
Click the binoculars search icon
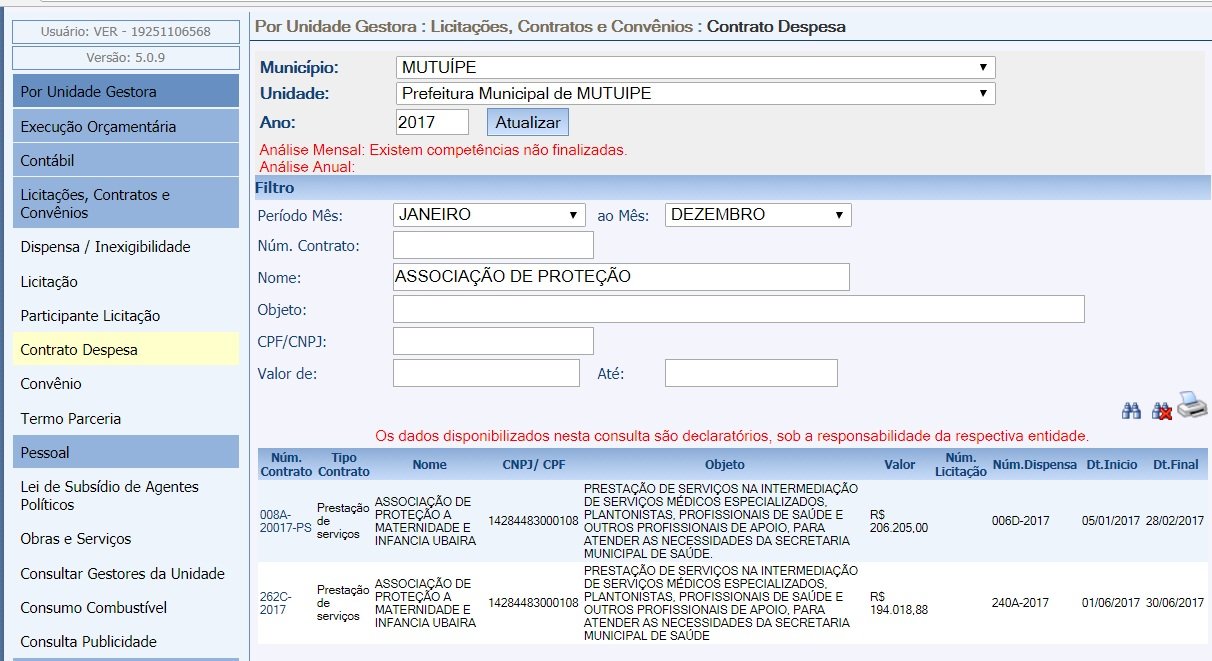(x=1131, y=410)
